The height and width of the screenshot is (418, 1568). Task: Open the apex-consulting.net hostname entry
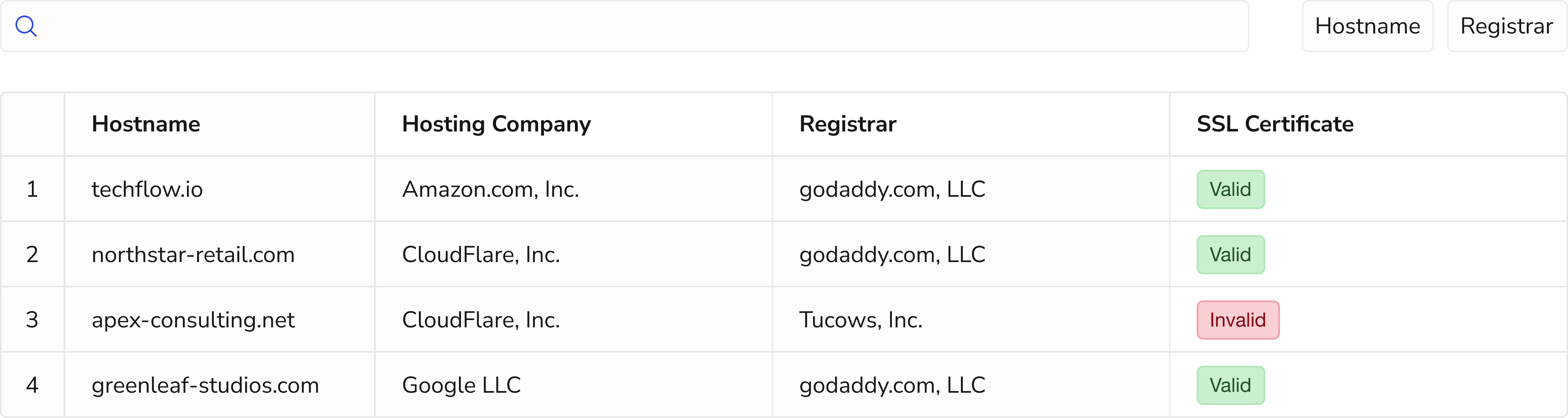coord(193,320)
